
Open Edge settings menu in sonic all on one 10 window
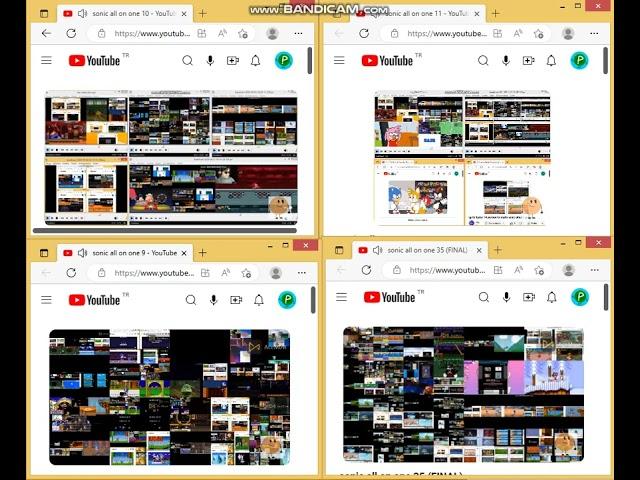click(298, 33)
